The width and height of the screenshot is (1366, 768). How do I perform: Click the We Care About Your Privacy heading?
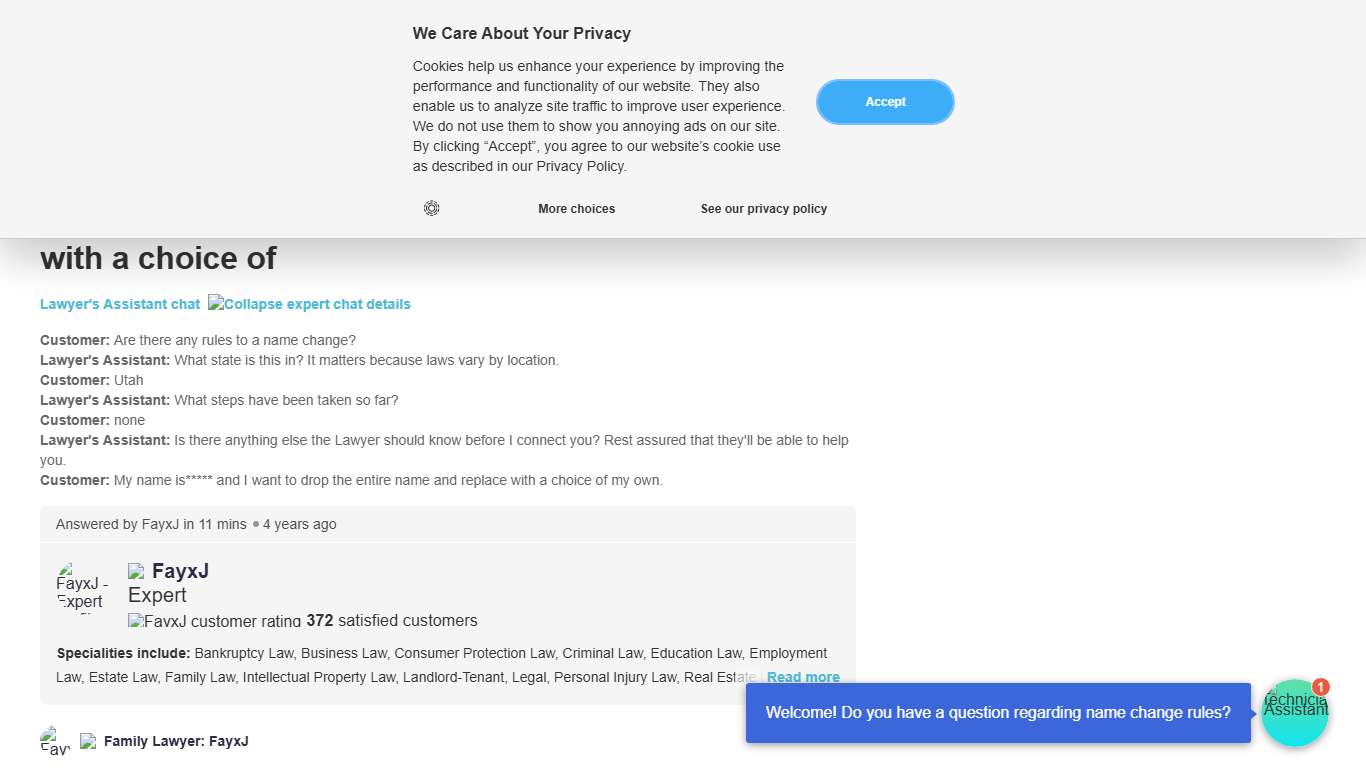point(521,33)
